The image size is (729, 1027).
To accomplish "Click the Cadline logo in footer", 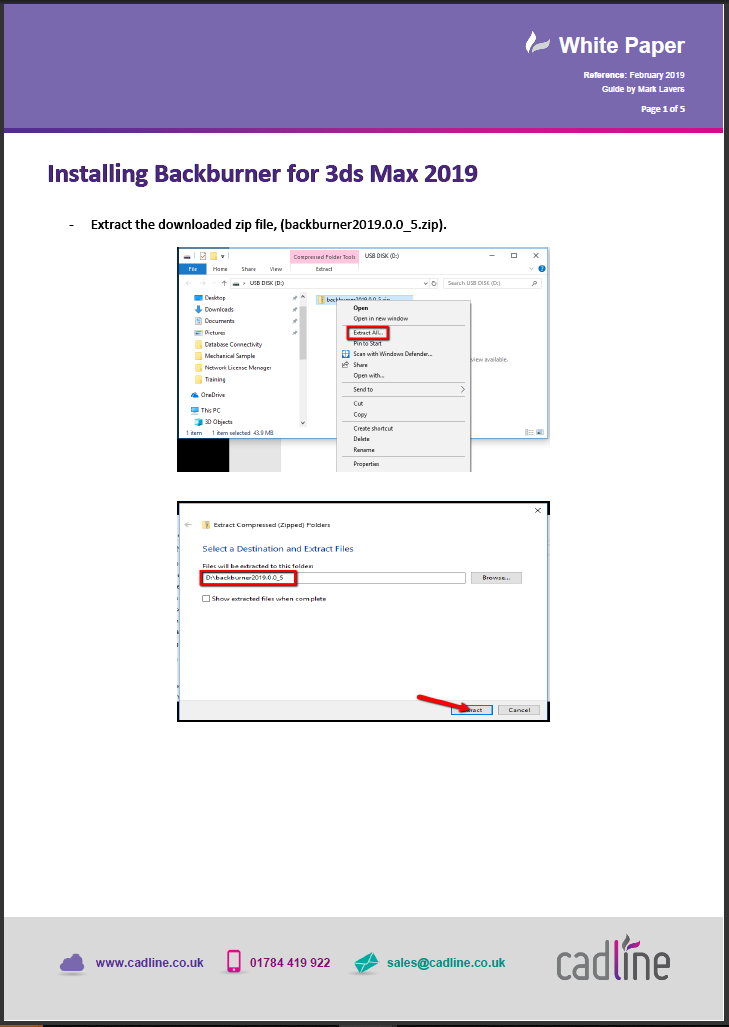I will [x=613, y=958].
